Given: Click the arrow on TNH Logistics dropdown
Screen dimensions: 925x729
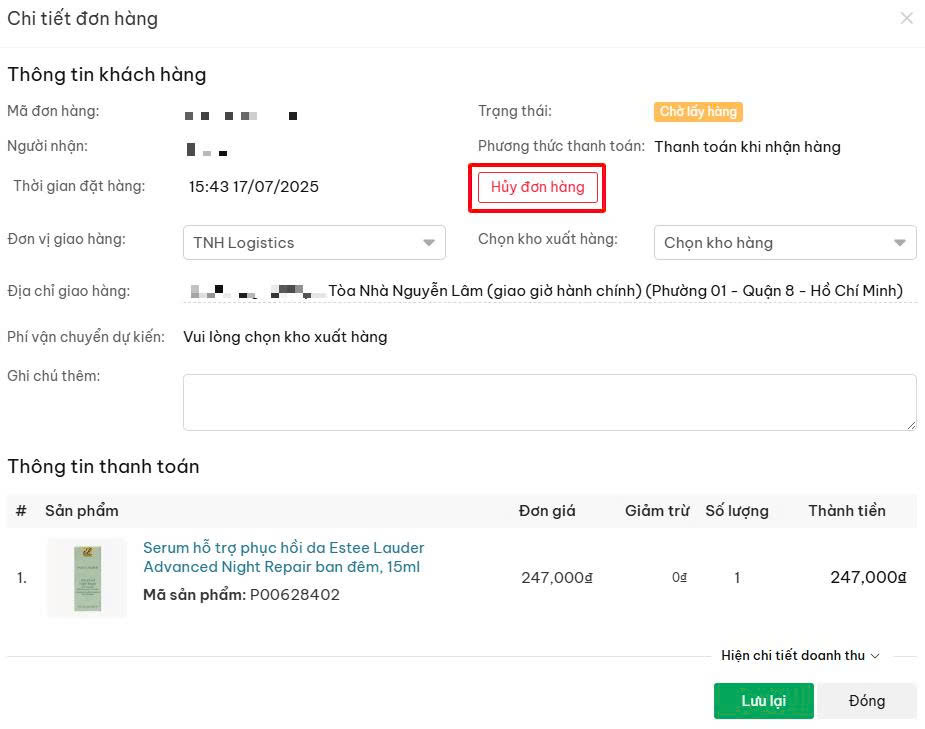Looking at the screenshot, I should pyautogui.click(x=429, y=243).
